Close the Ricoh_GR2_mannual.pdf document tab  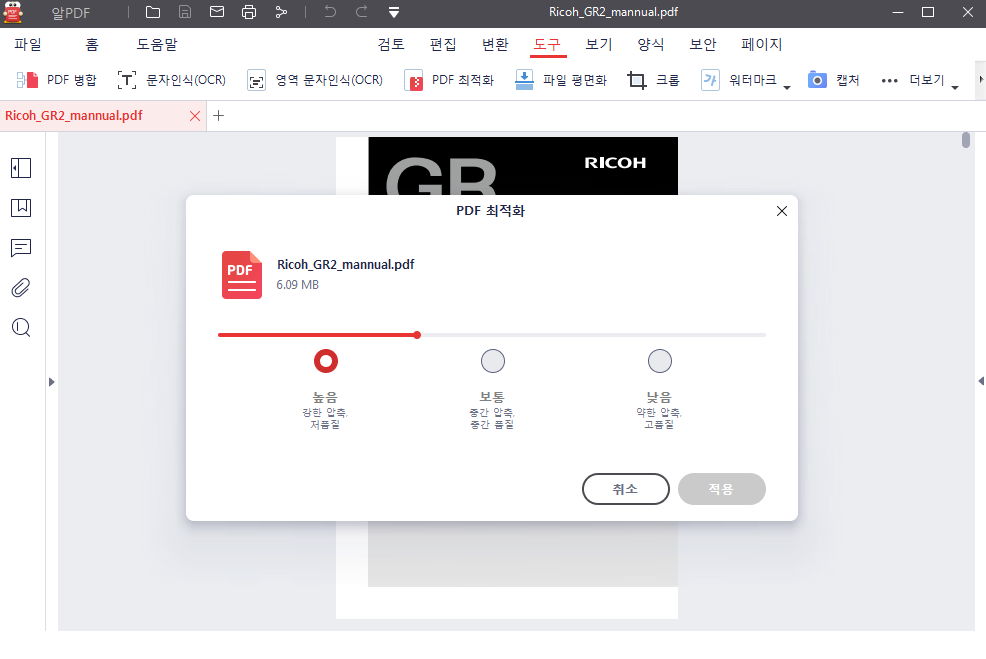tap(195, 116)
